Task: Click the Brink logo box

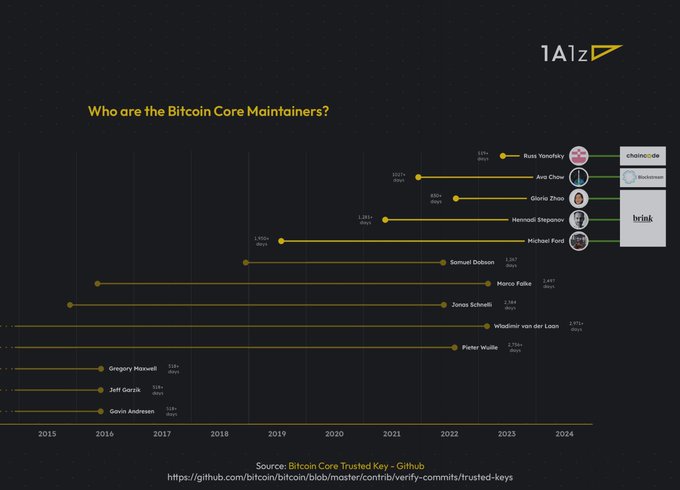Action: [642, 219]
